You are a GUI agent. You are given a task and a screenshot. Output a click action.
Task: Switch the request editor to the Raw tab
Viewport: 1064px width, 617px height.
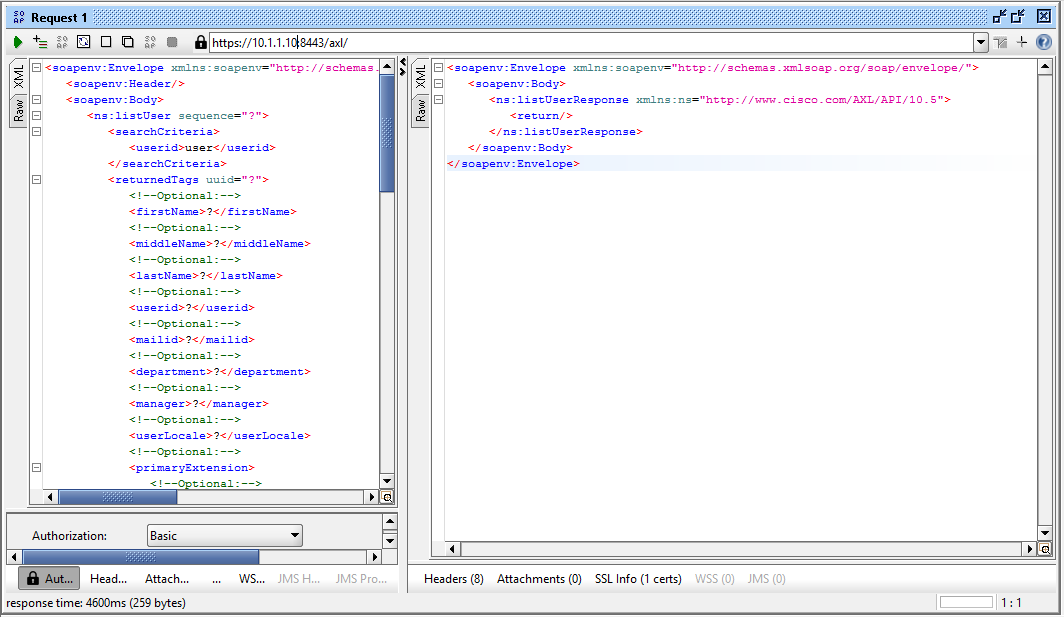pyautogui.click(x=17, y=106)
